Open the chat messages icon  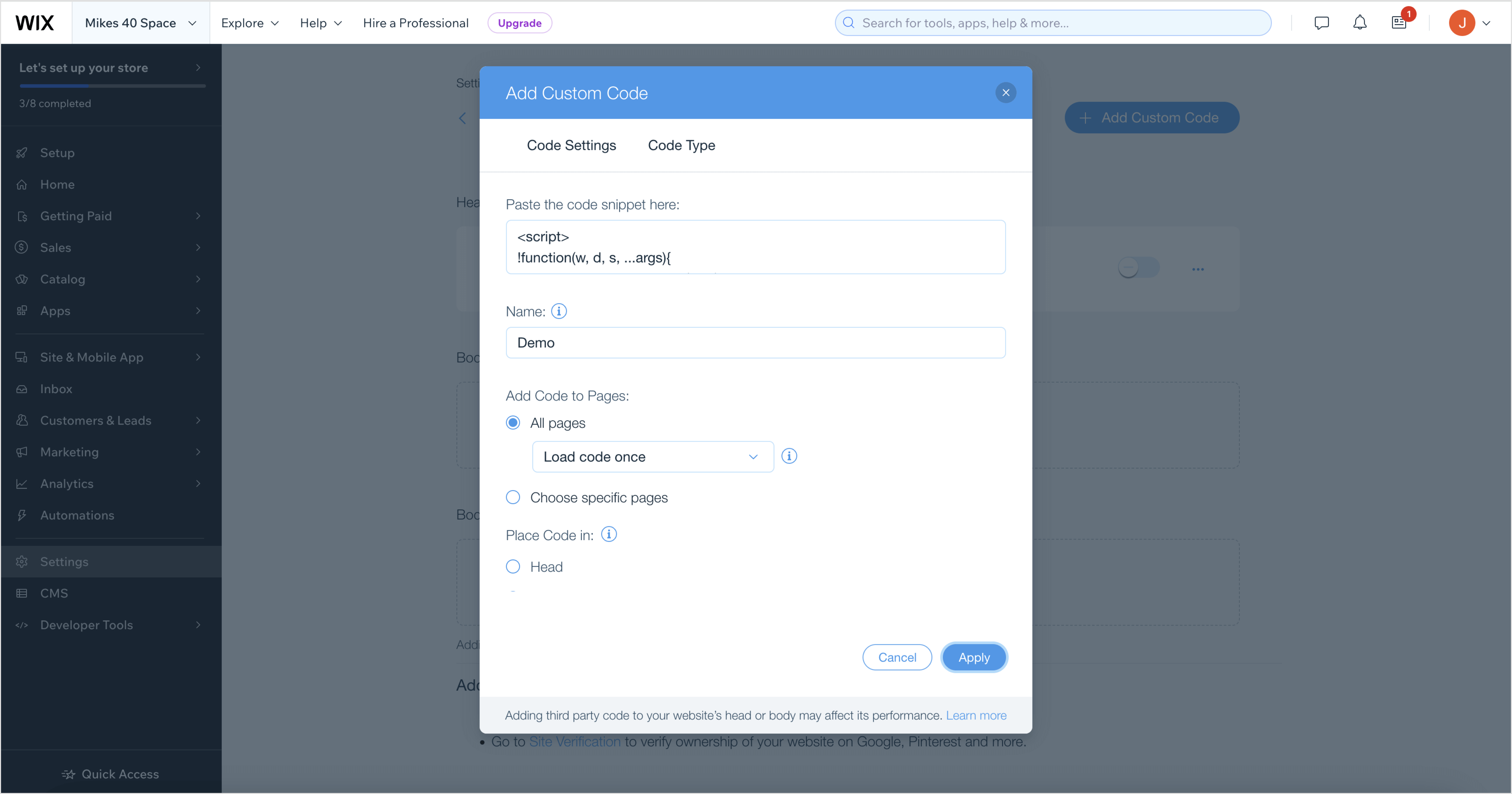click(1321, 23)
